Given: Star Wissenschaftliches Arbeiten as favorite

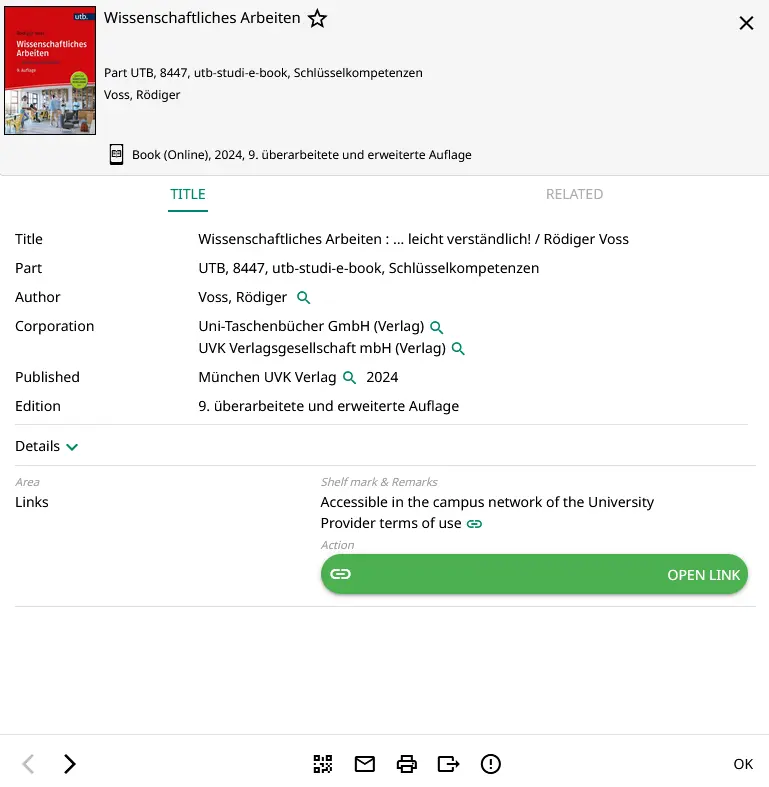Looking at the screenshot, I should point(317,19).
